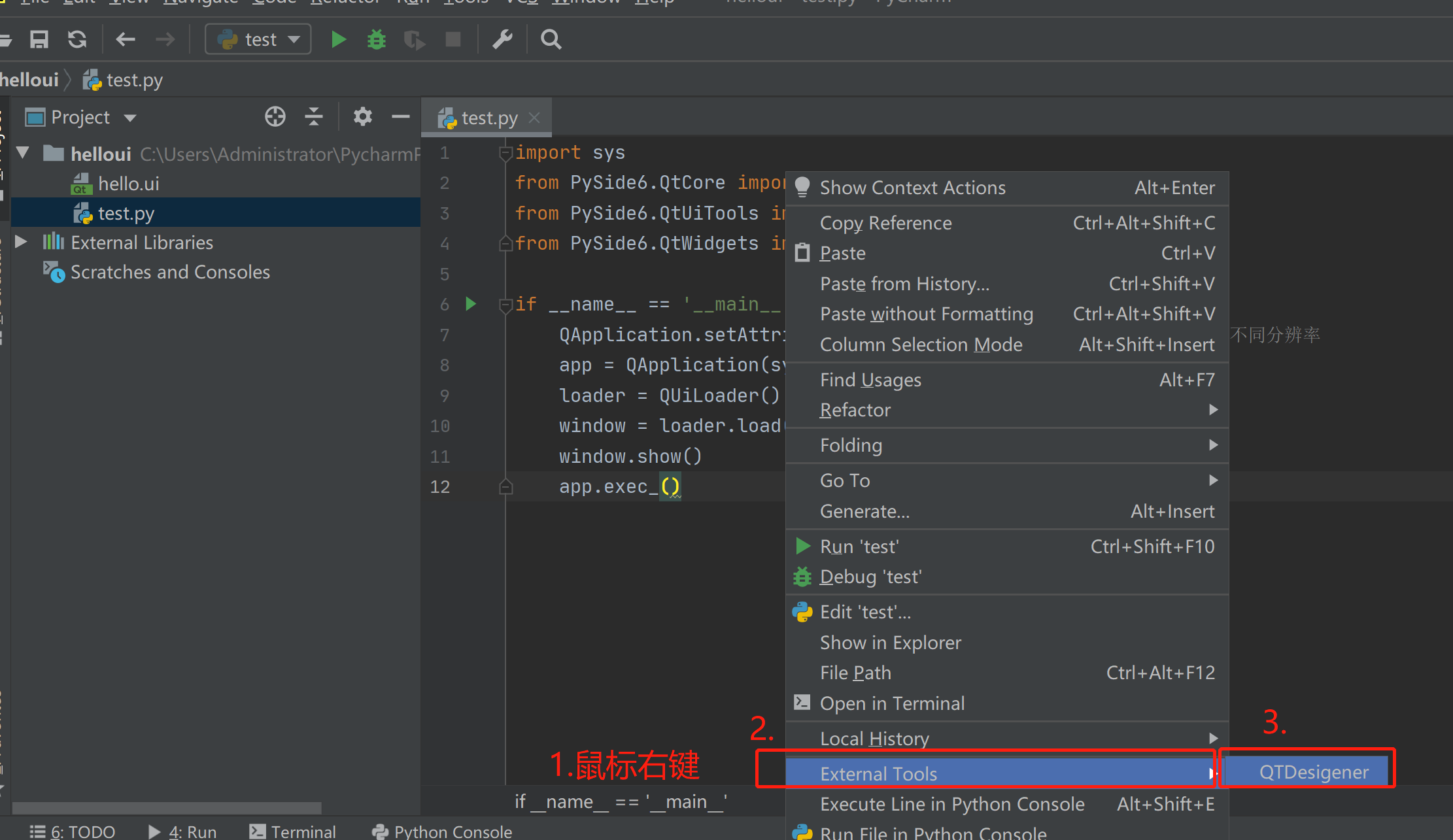The height and width of the screenshot is (840, 1453).
Task: Select hello.ui file in project tree
Action: click(128, 184)
